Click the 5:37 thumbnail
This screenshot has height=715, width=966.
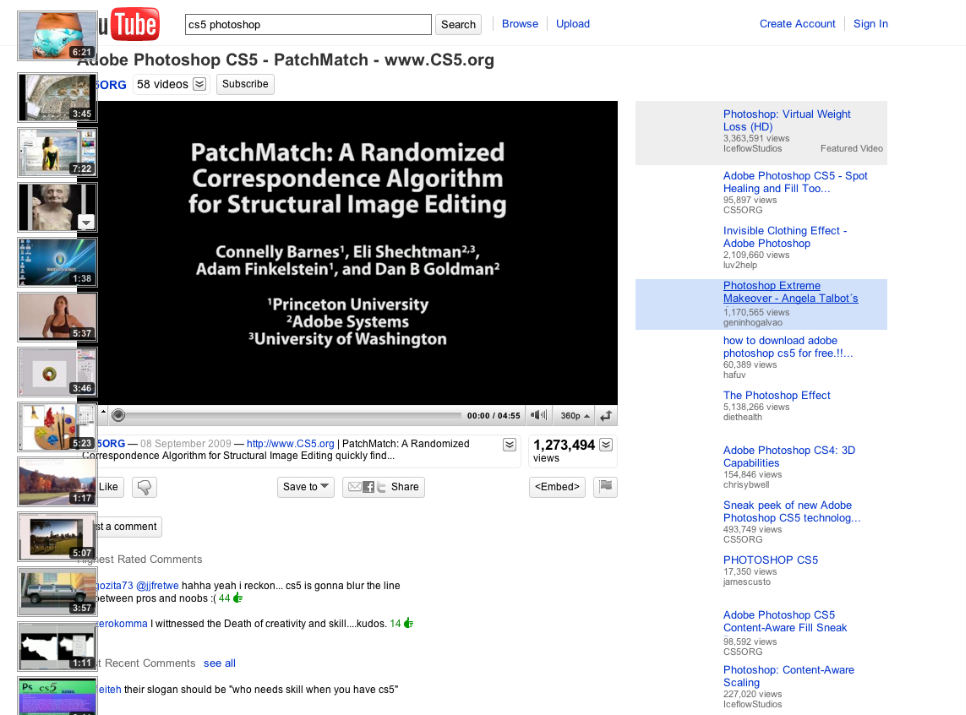[57, 317]
